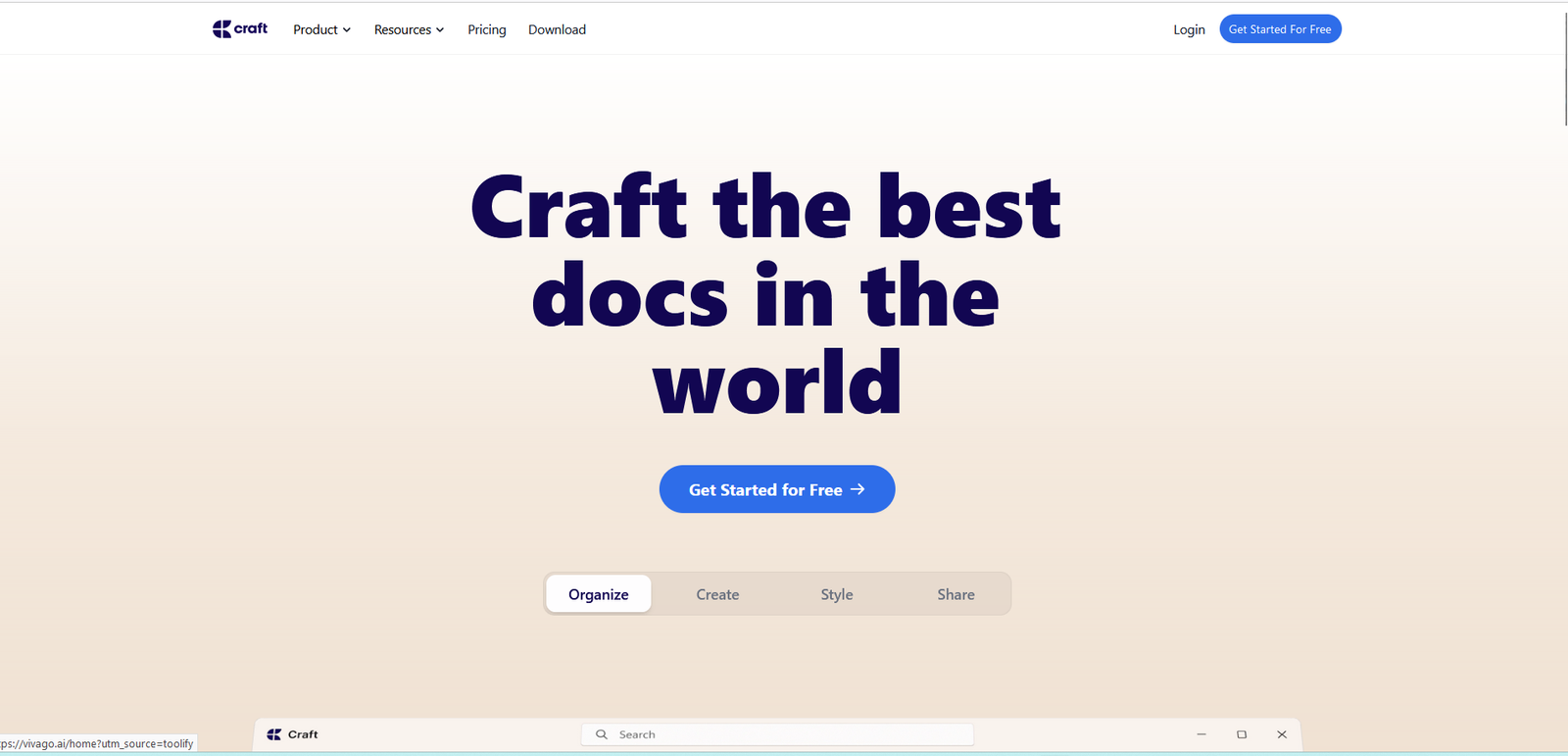Click the Craft logo in the navigation bar

coord(240,29)
